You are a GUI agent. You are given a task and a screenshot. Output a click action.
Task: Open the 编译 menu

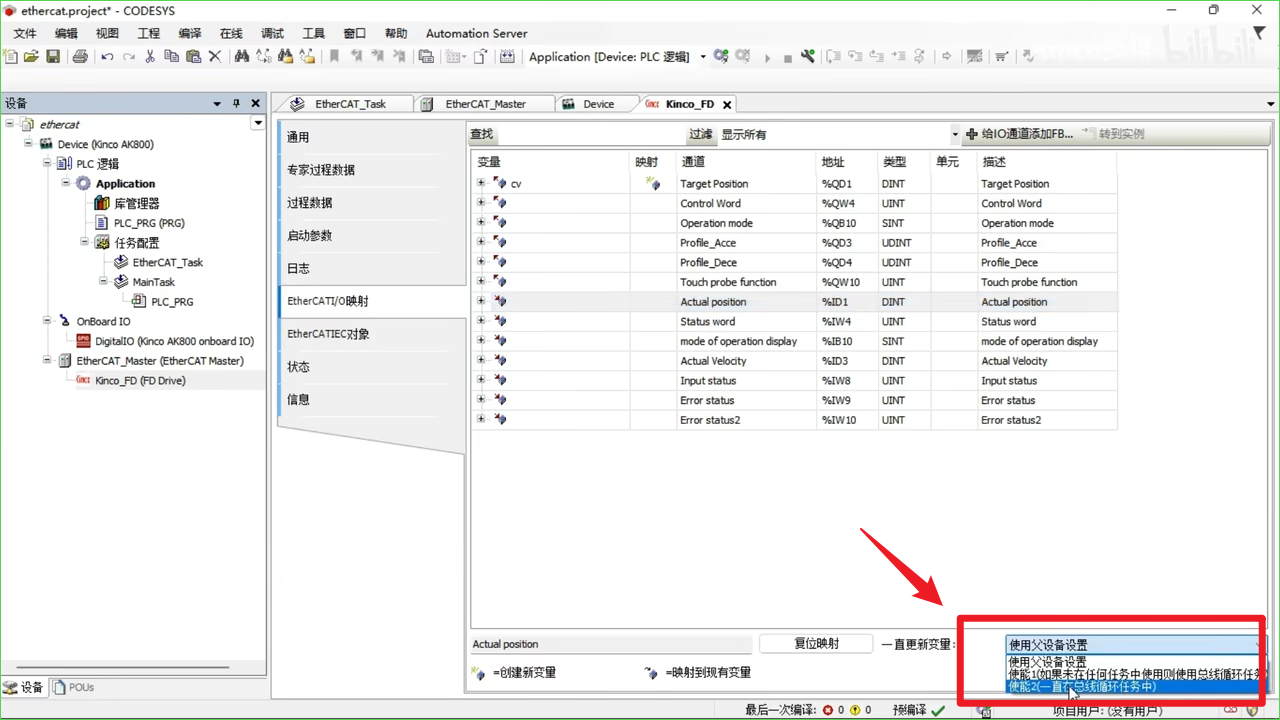pos(190,33)
